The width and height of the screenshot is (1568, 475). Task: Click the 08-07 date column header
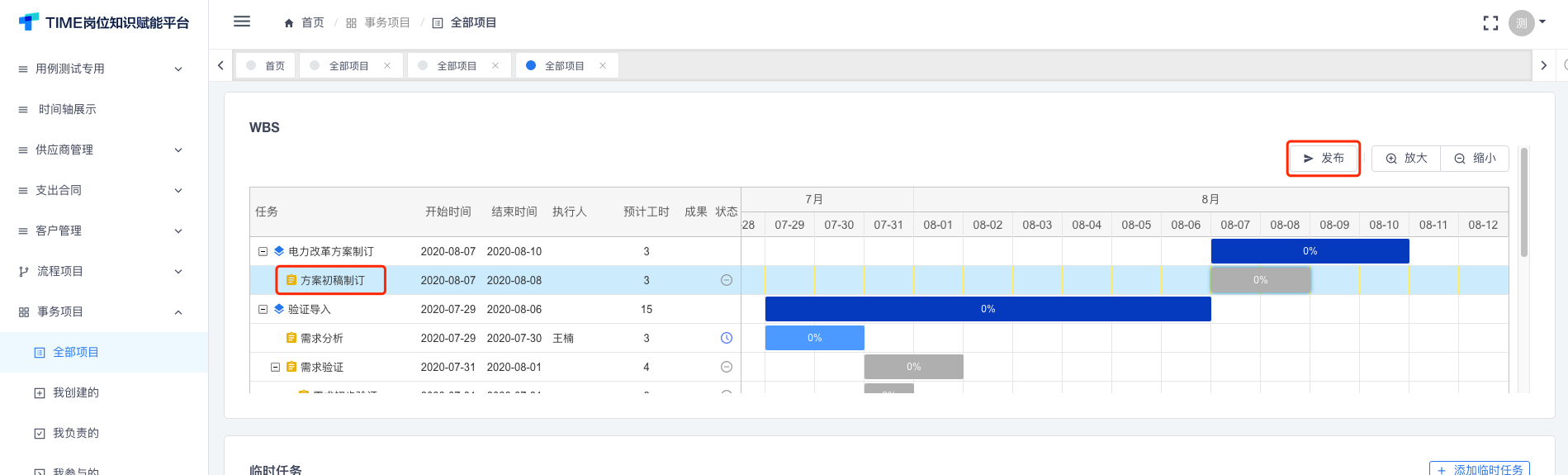[1235, 225]
